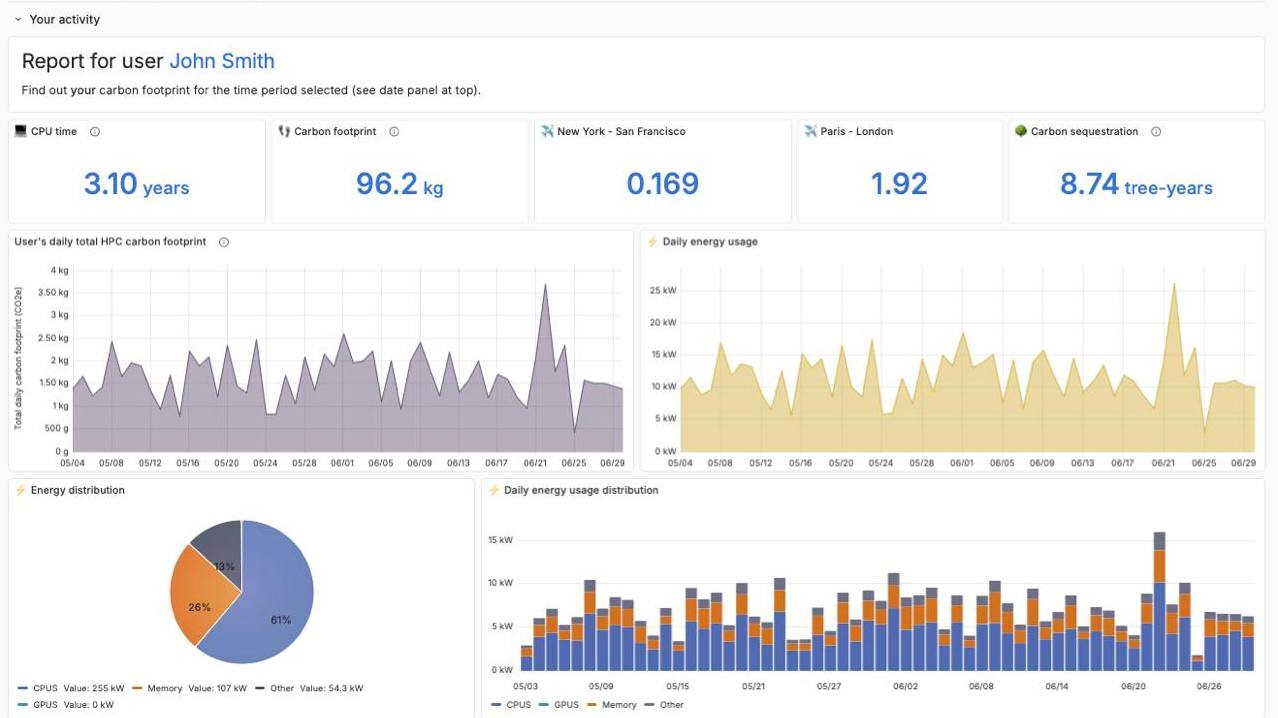Click the 0.169 flight equivalent value

point(662,184)
